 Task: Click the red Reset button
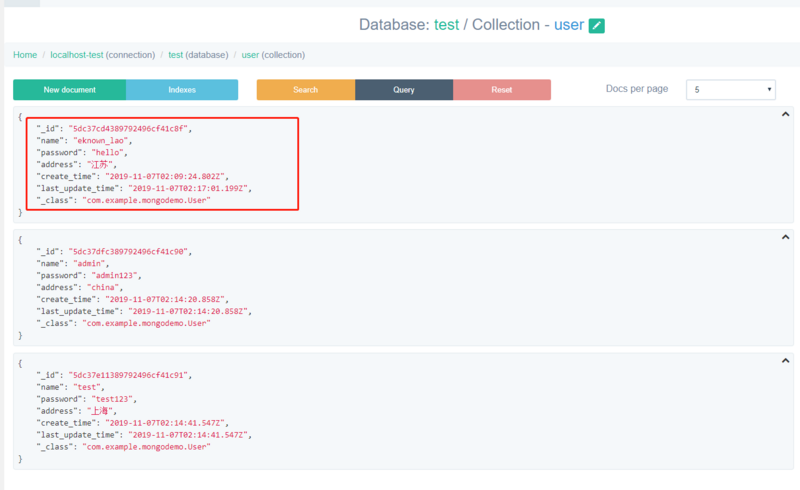pos(502,90)
